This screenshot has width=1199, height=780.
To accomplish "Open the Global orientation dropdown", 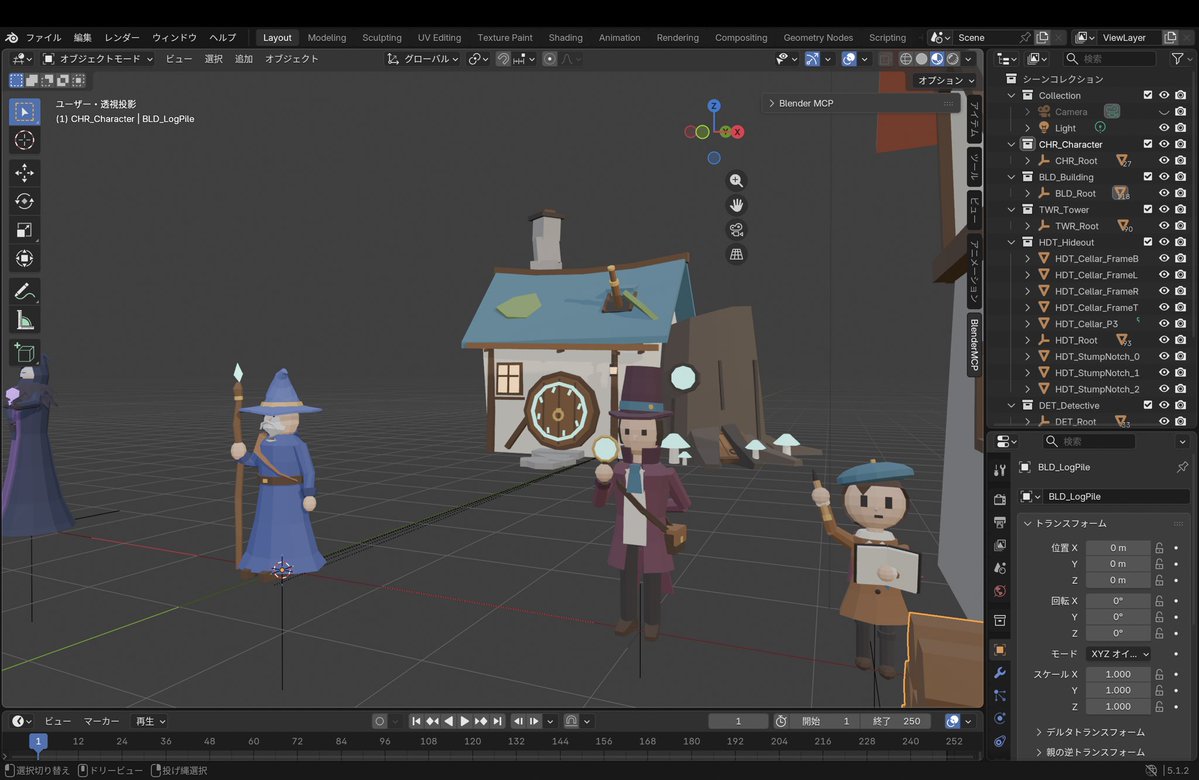I will (x=423, y=59).
